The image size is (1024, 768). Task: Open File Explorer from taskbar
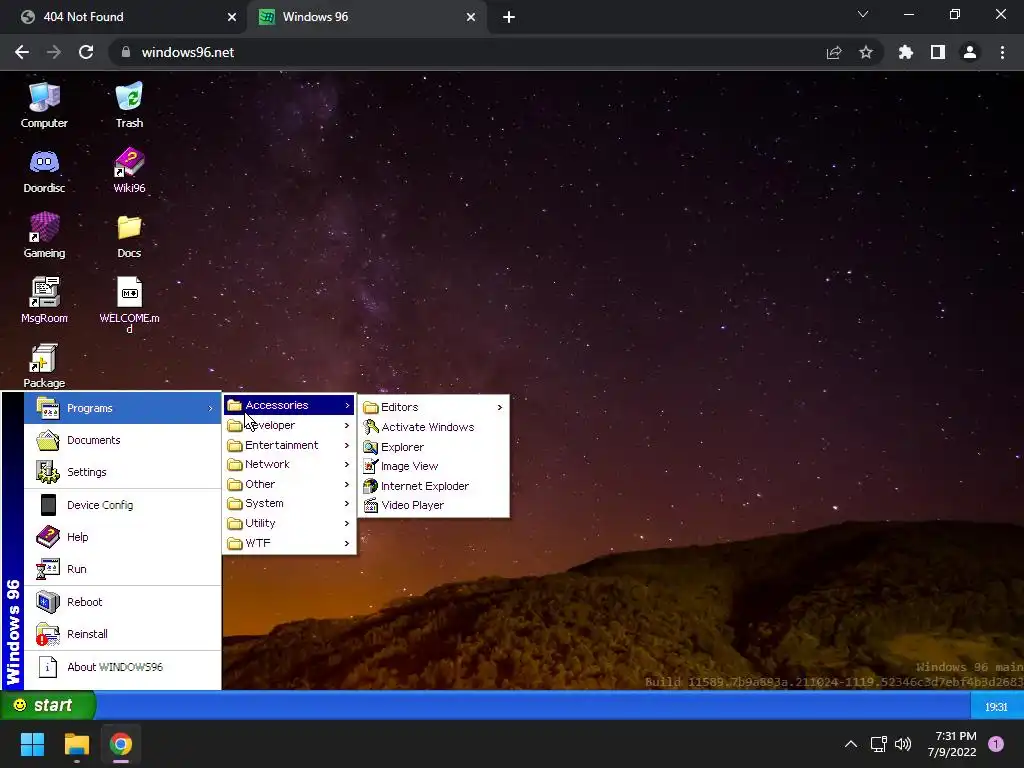pos(76,744)
